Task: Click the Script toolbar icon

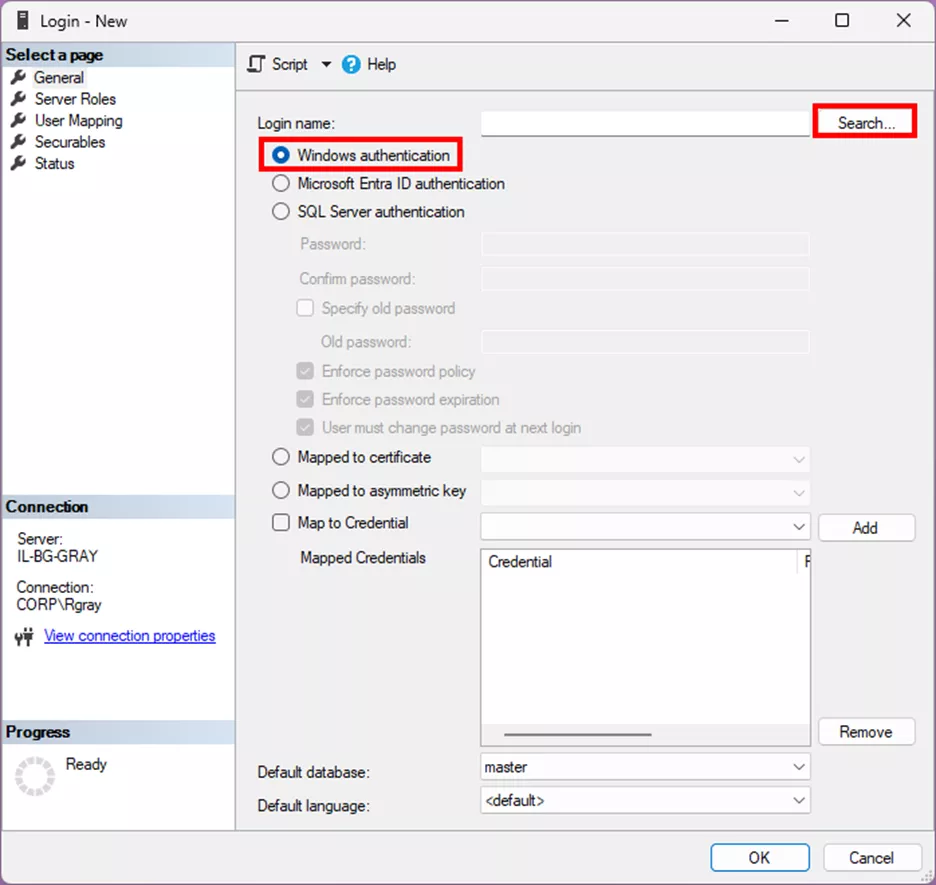Action: (256, 64)
